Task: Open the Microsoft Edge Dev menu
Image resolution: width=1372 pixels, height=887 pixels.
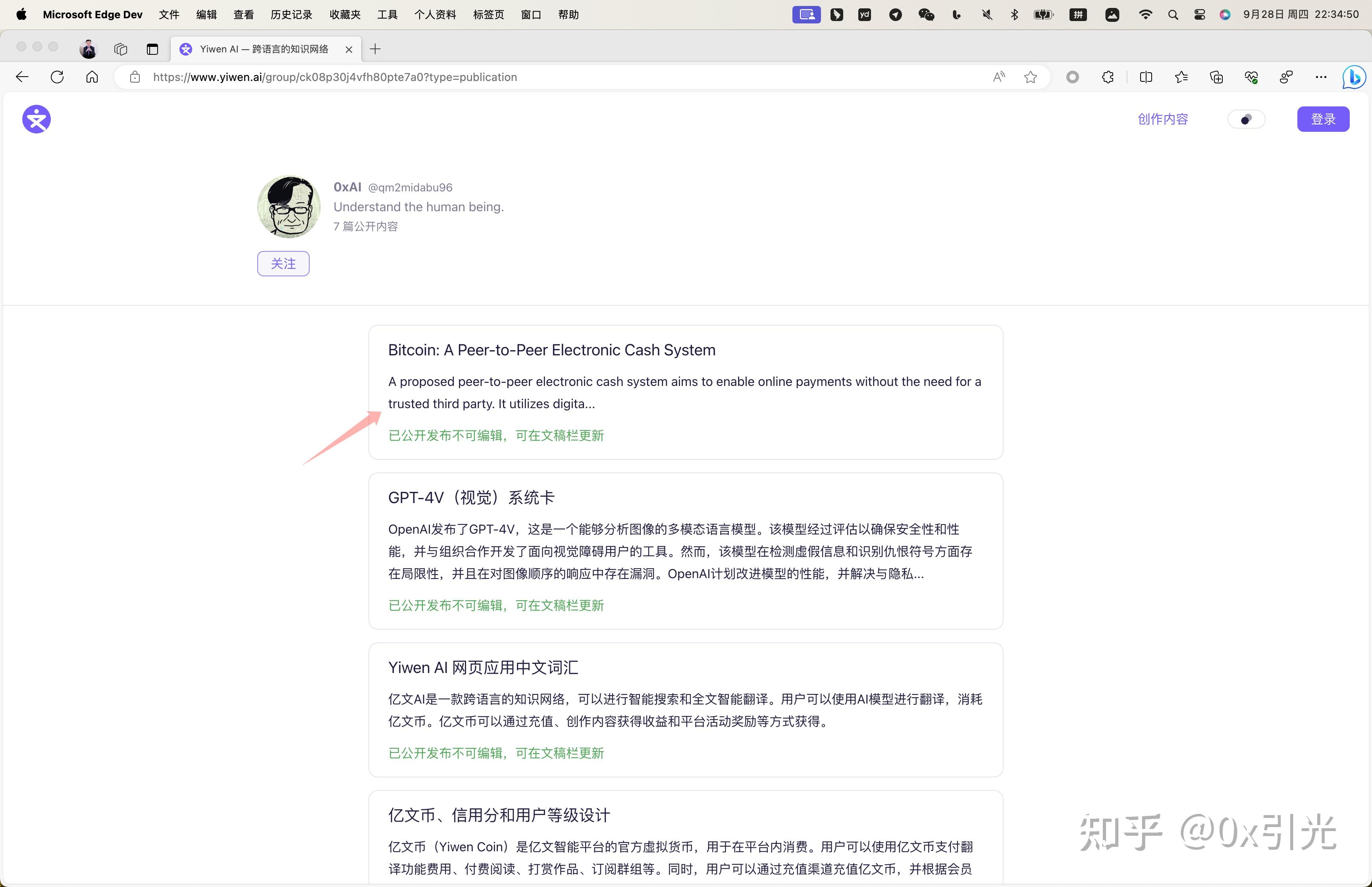Action: click(x=92, y=14)
